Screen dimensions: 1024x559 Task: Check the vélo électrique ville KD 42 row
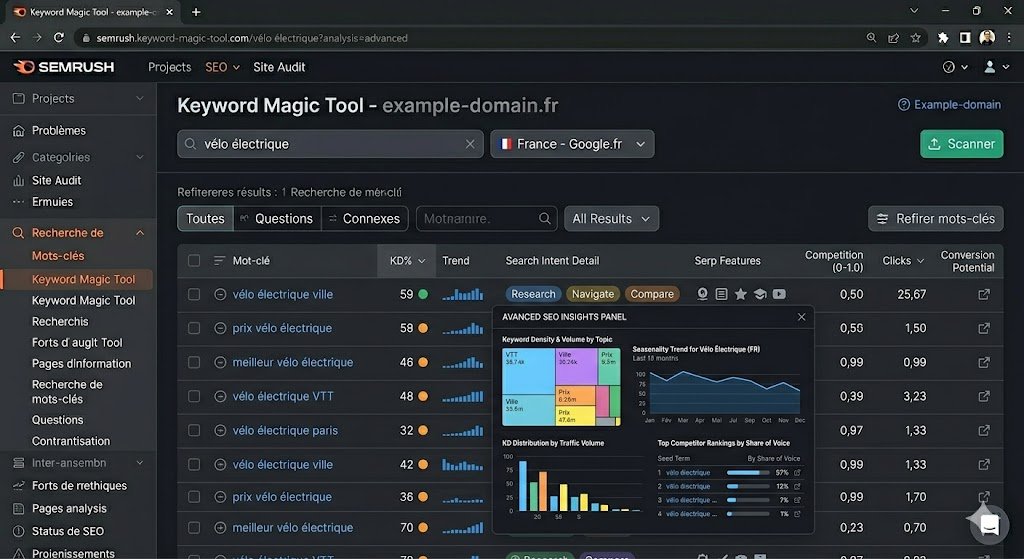(x=194, y=464)
